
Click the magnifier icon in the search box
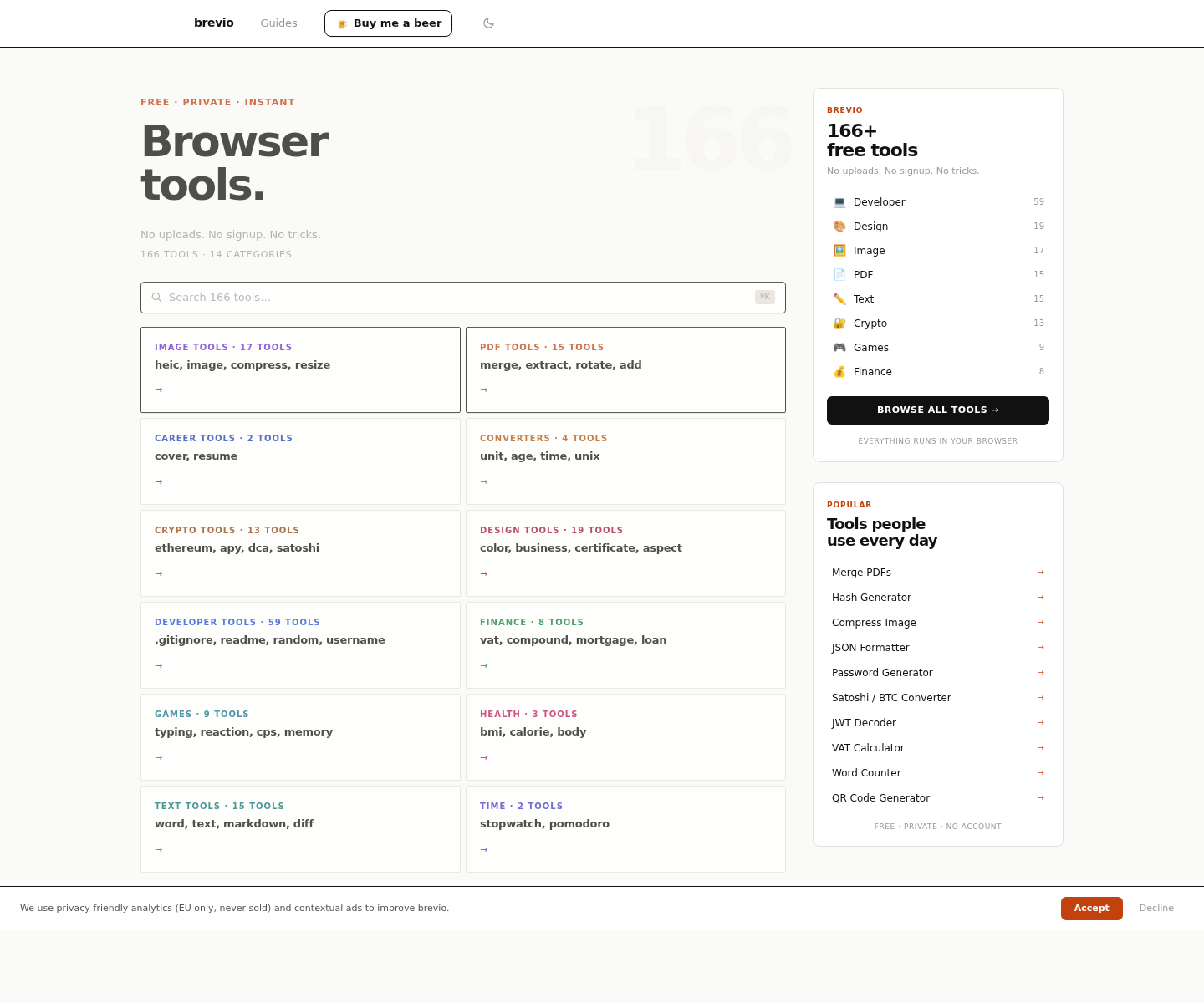[156, 298]
